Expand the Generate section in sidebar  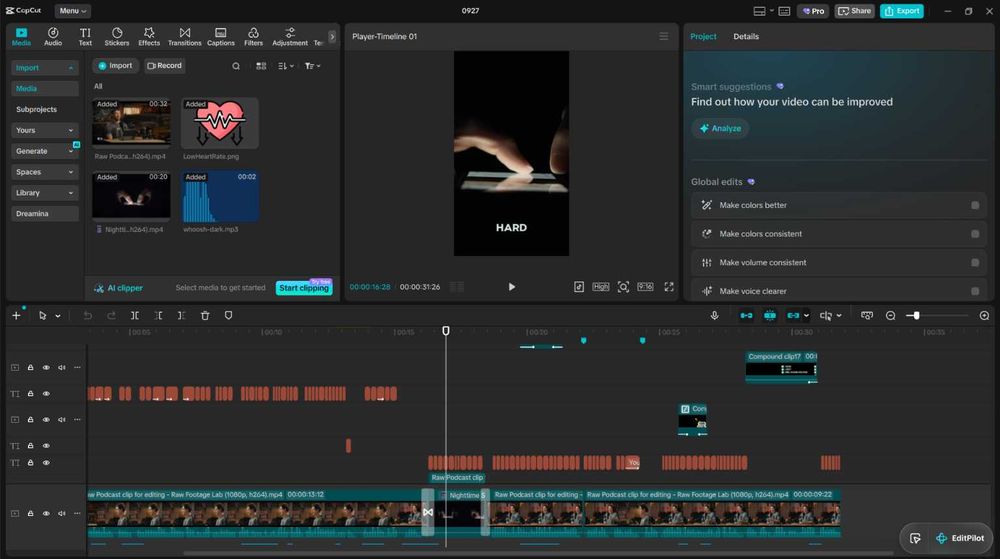click(x=44, y=151)
